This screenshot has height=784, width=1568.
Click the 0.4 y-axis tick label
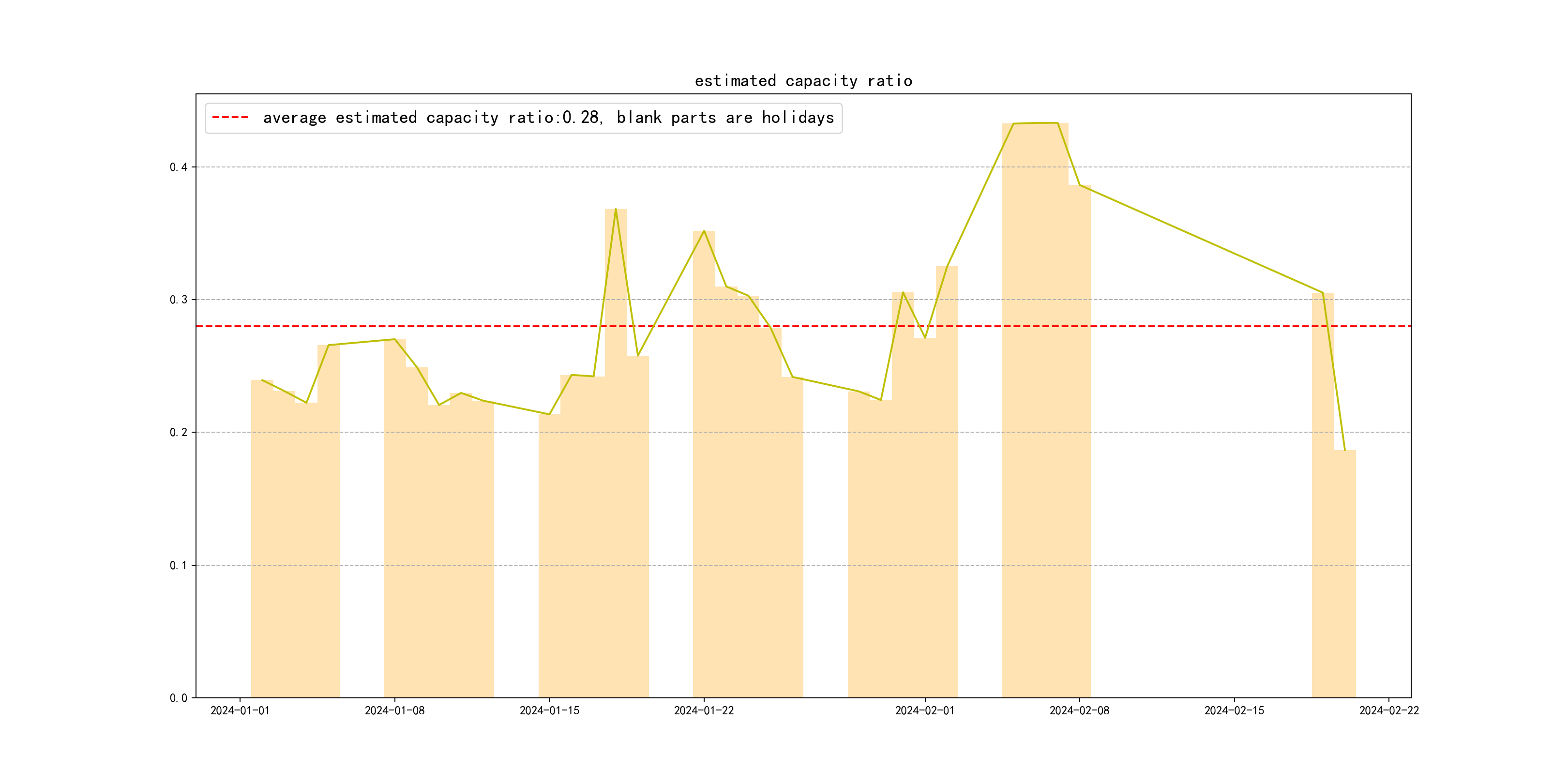[179, 167]
